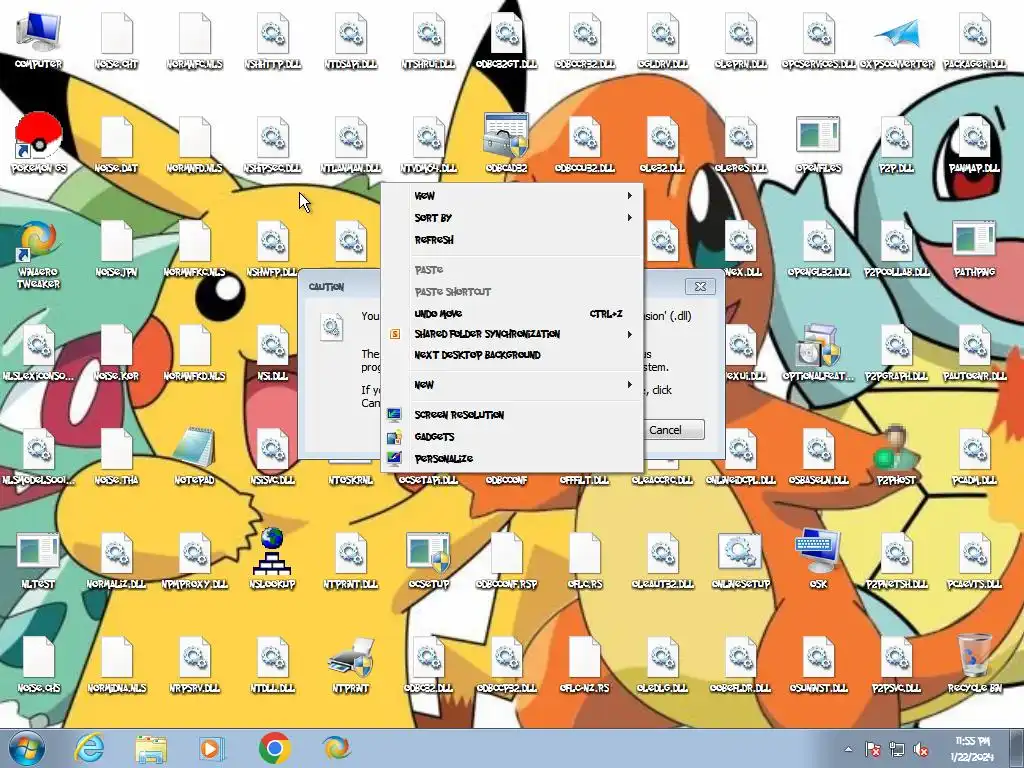Click the Notepad desktop icon
The image size is (1024, 768).
point(194,455)
